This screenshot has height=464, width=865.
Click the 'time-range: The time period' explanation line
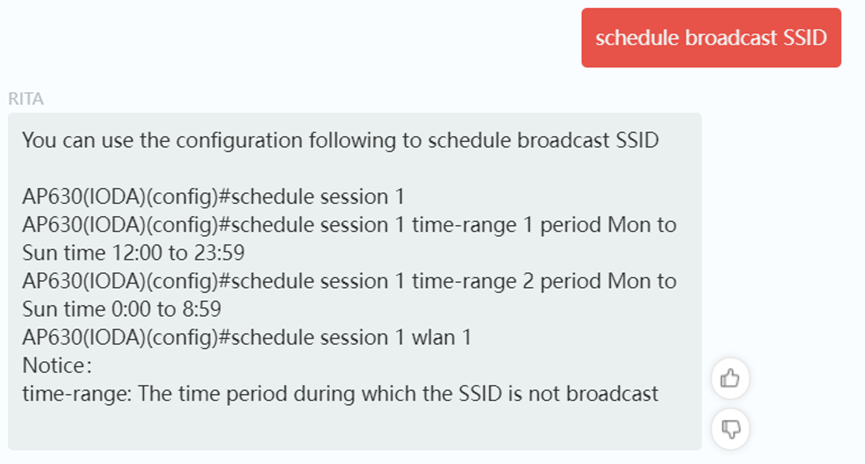[340, 393]
